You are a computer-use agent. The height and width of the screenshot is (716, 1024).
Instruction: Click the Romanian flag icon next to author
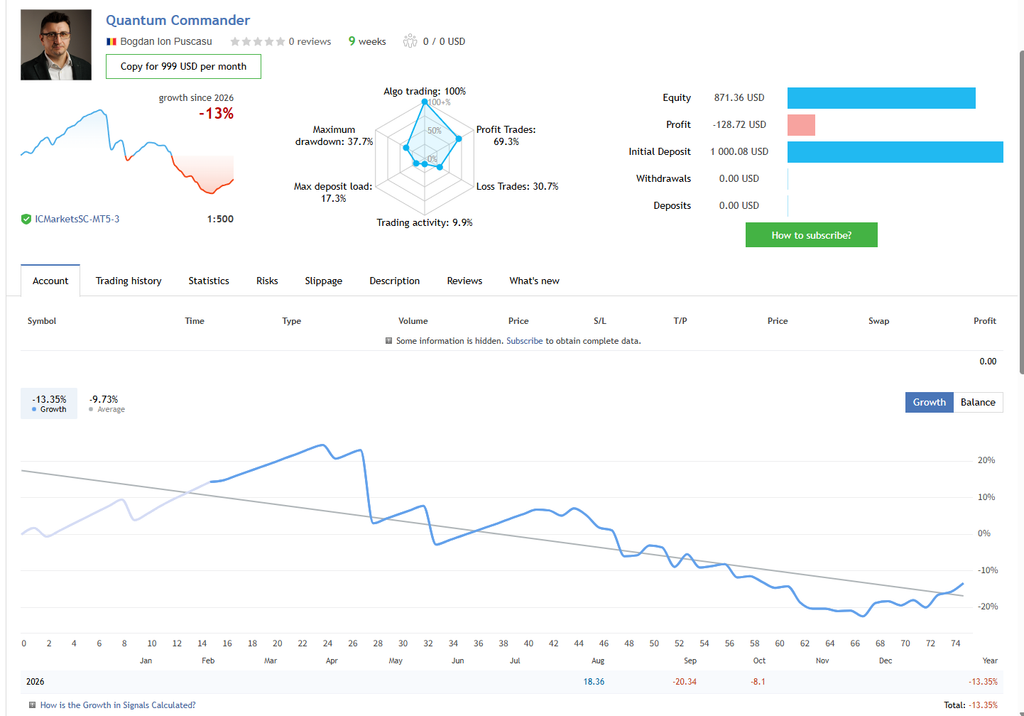tap(111, 41)
